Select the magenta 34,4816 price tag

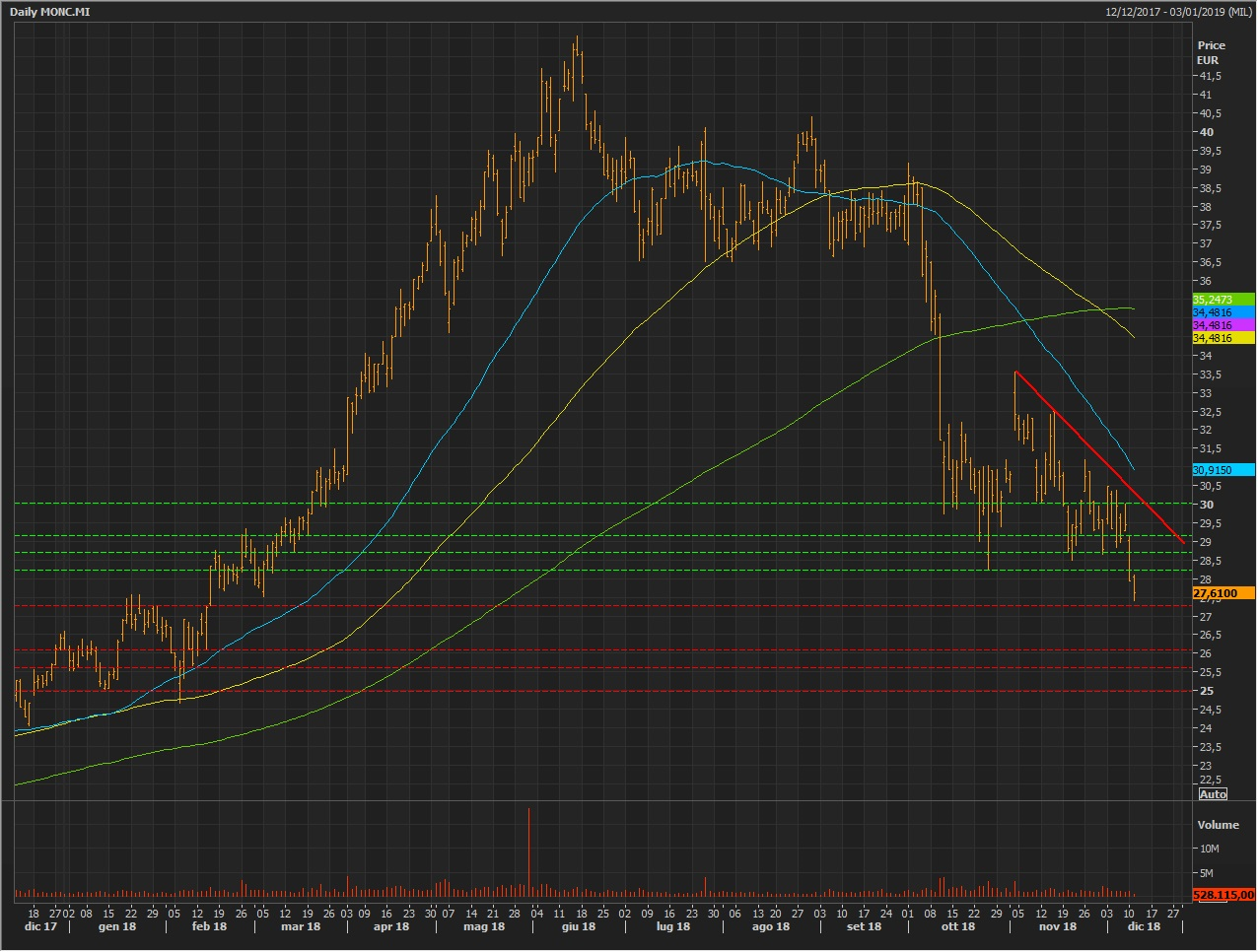click(x=1223, y=325)
